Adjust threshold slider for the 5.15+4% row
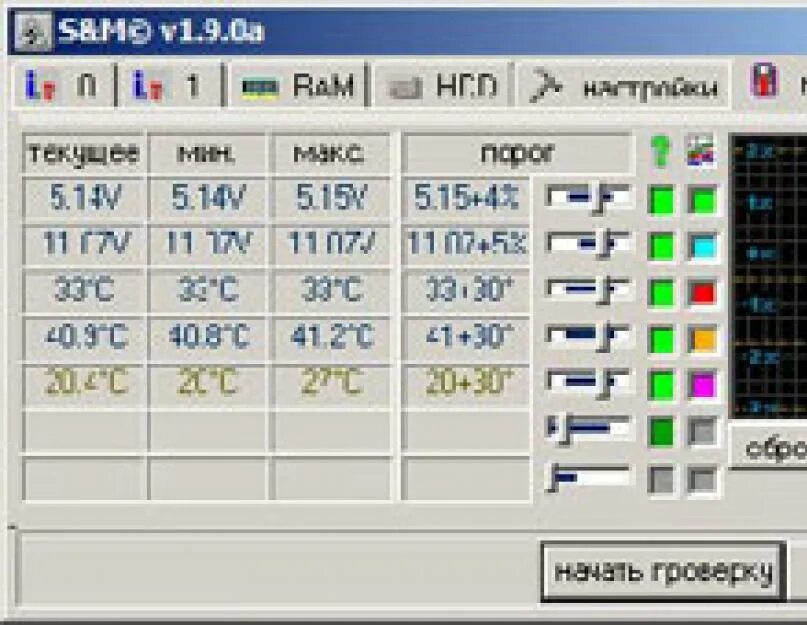Image resolution: width=807 pixels, height=625 pixels. tap(589, 199)
